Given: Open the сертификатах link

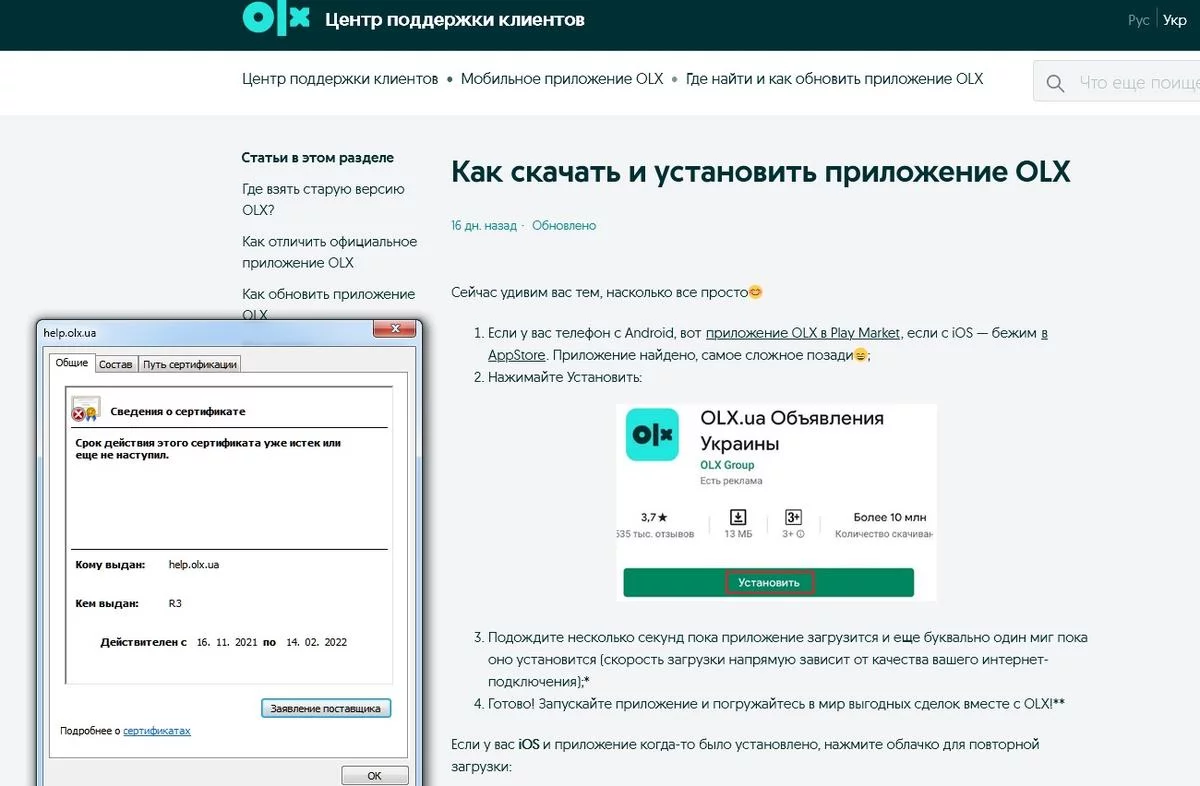Looking at the screenshot, I should click(x=157, y=731).
